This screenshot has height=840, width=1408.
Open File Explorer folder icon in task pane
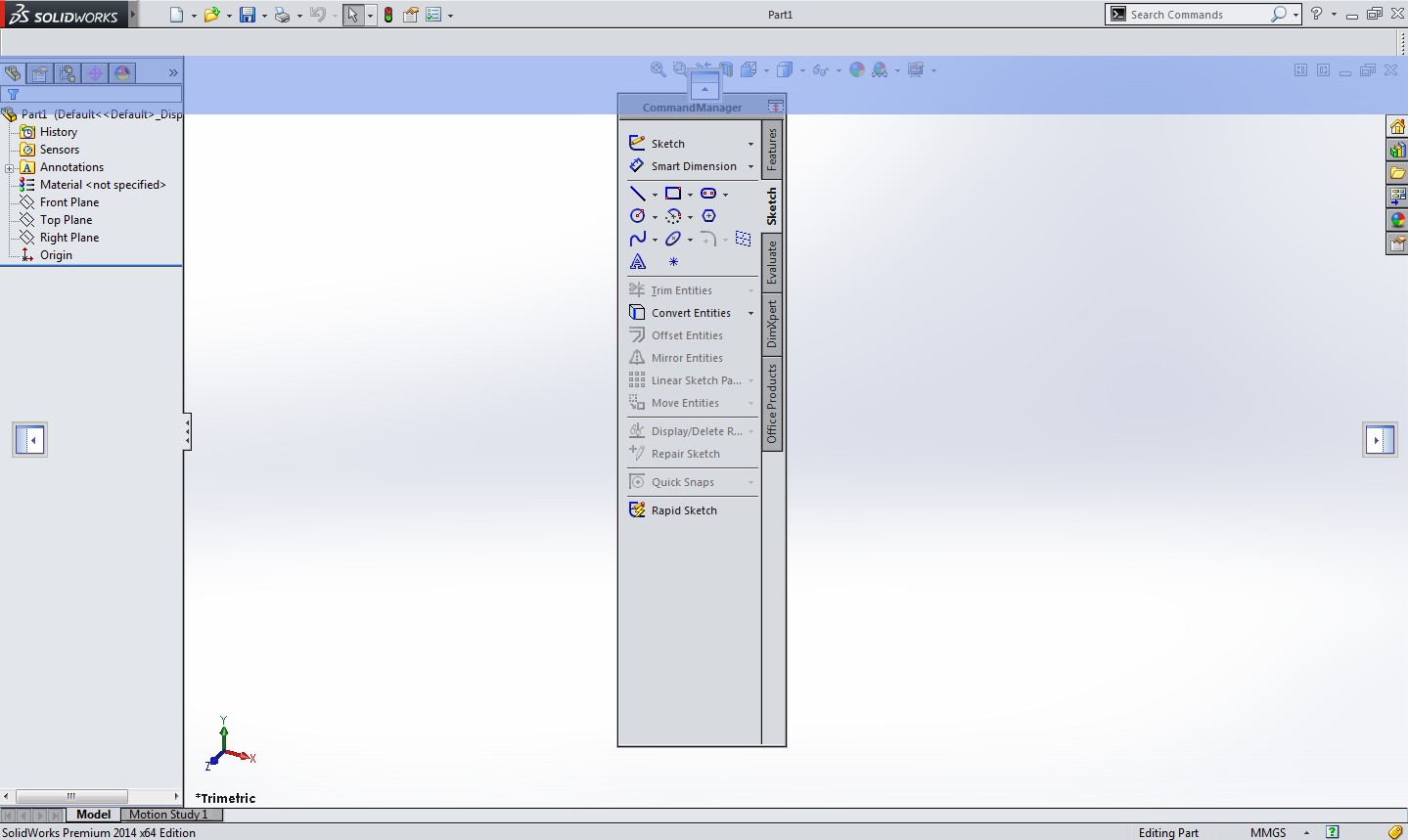[1397, 173]
